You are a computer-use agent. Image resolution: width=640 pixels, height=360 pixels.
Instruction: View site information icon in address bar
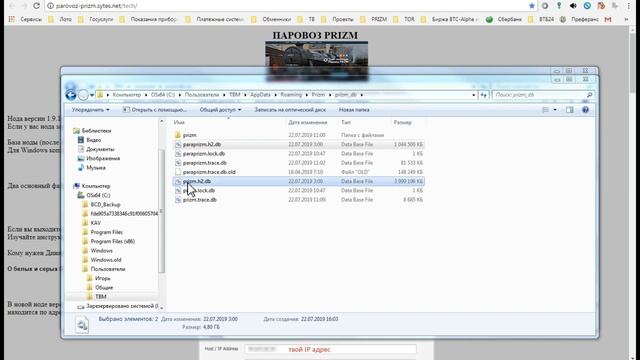(50, 6)
